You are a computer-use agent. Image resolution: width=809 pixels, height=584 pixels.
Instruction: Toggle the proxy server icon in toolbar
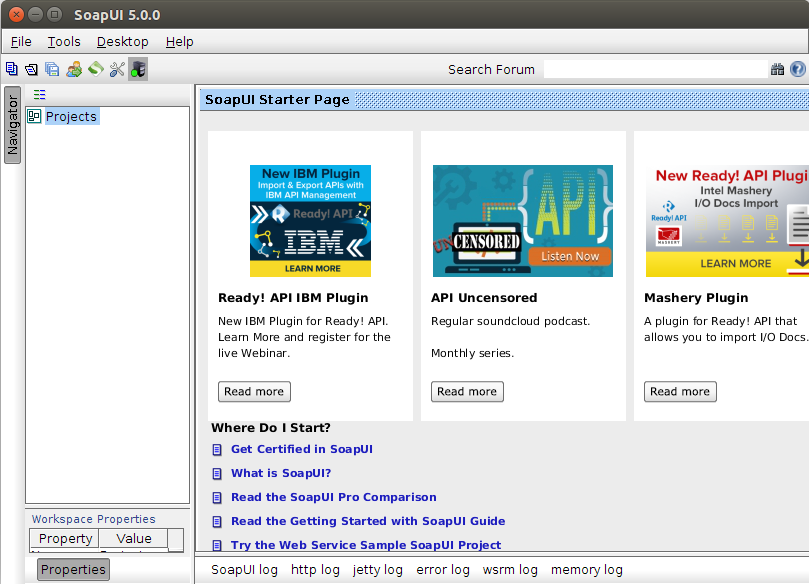[x=138, y=69]
